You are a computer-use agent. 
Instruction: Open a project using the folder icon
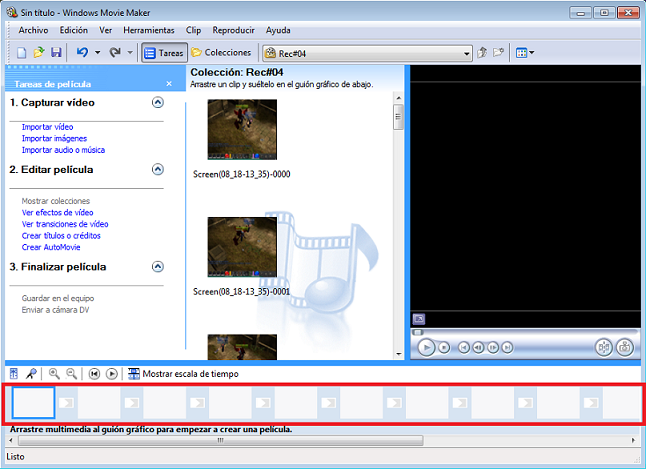[39, 52]
